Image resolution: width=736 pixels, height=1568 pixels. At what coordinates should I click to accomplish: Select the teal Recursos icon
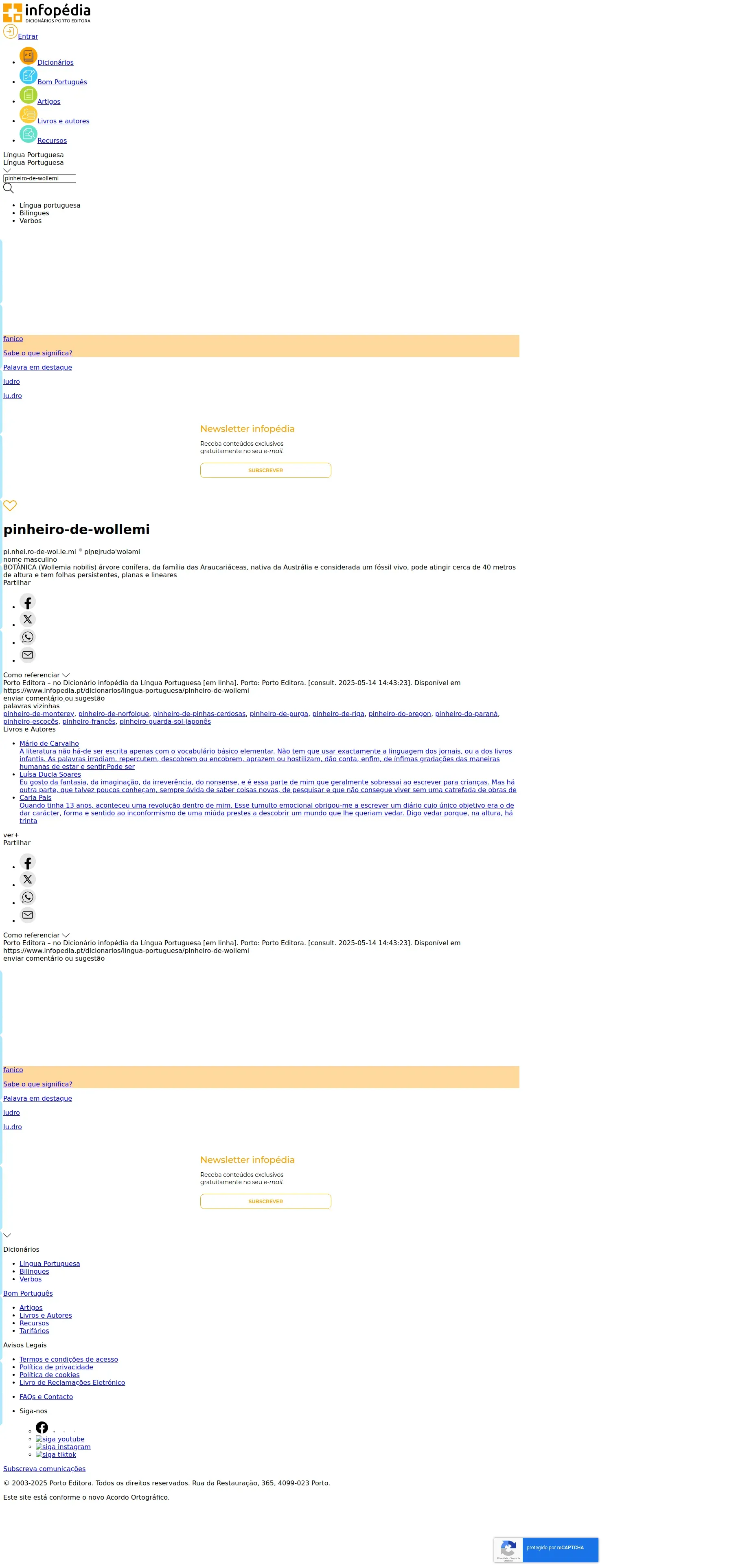(x=28, y=134)
